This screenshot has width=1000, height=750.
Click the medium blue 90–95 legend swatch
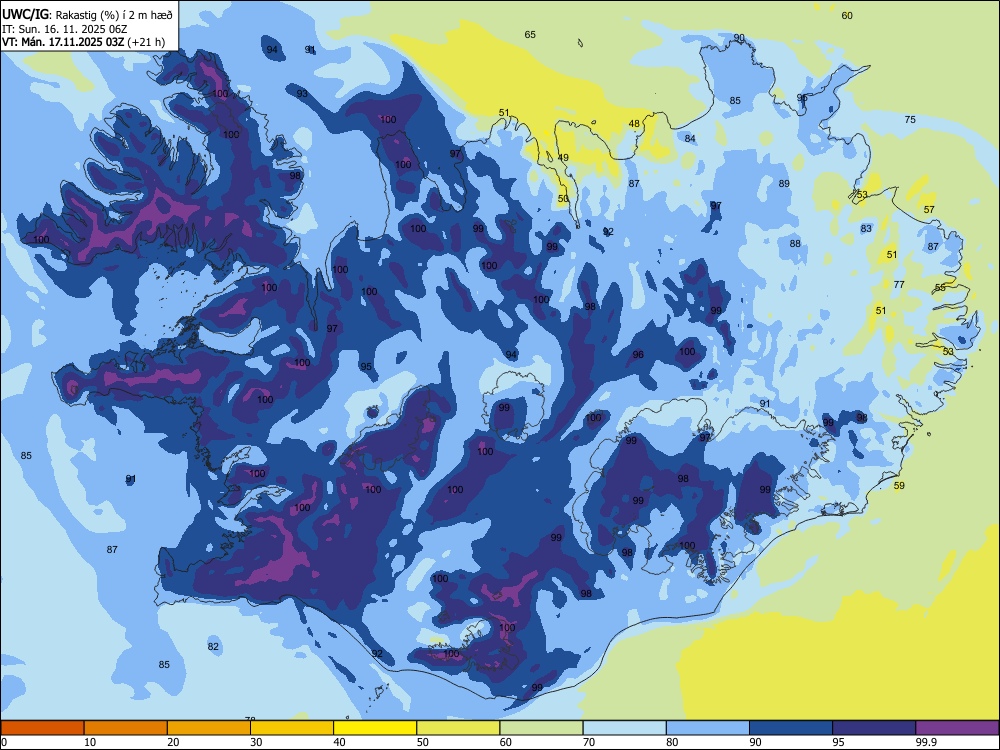tap(791, 728)
